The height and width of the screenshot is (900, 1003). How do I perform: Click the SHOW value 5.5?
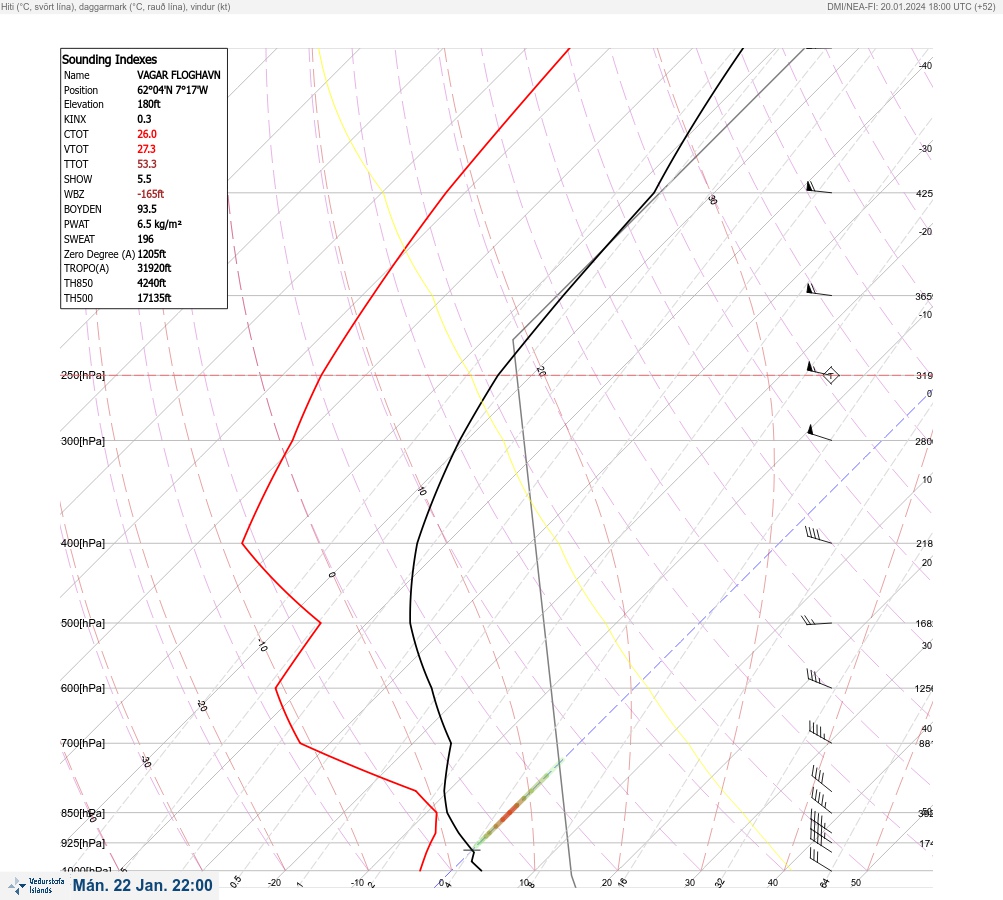(x=144, y=179)
